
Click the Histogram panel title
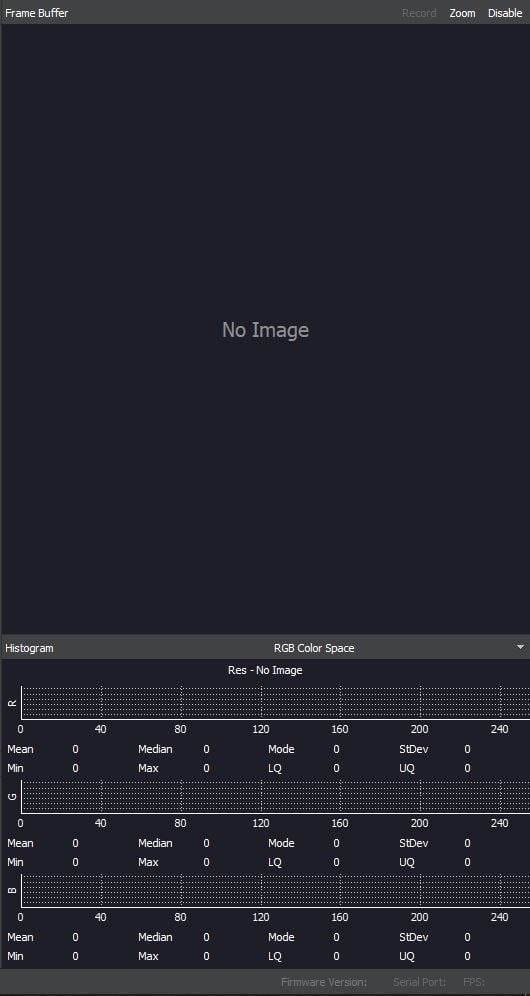[29, 648]
